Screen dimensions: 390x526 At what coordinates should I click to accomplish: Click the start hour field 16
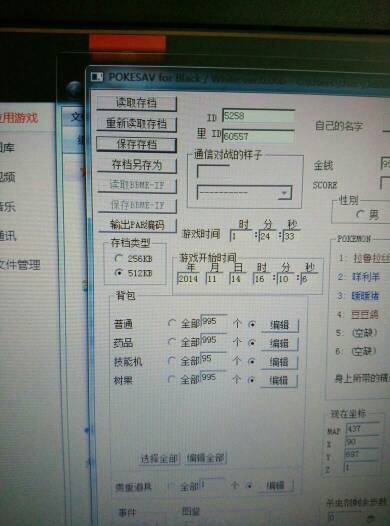[x=262, y=279]
